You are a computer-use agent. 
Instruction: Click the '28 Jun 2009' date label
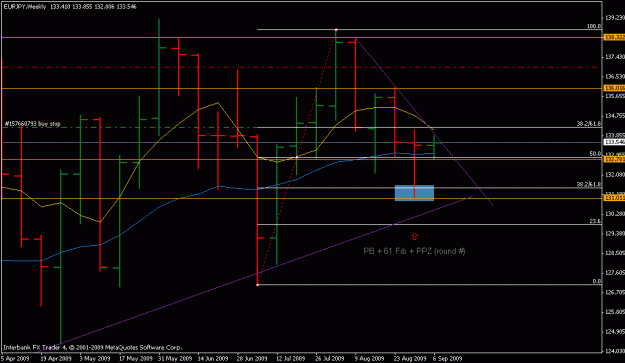click(x=252, y=358)
